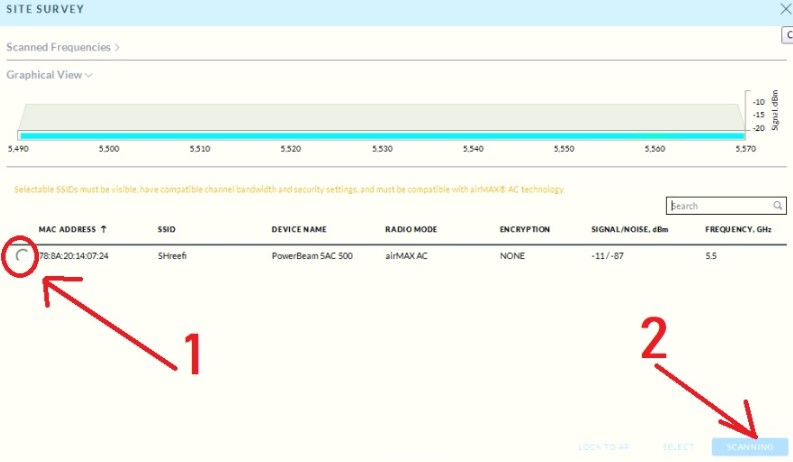Screen dimensions: 793x462
Task: Select the radio button for SHreefi
Action: 22,256
